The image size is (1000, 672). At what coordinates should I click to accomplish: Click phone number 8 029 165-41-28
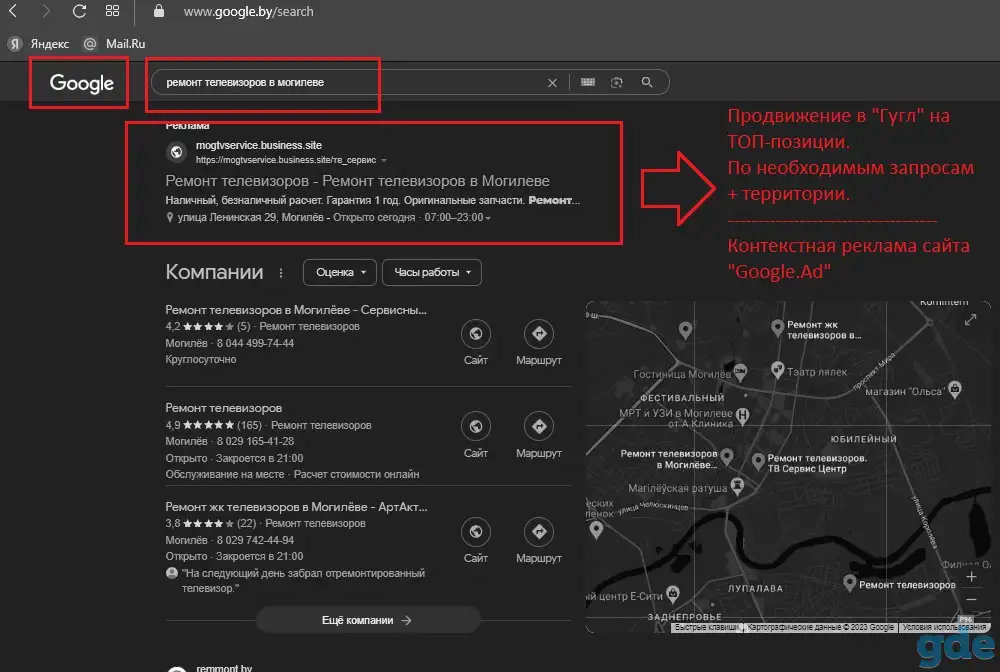(x=255, y=441)
